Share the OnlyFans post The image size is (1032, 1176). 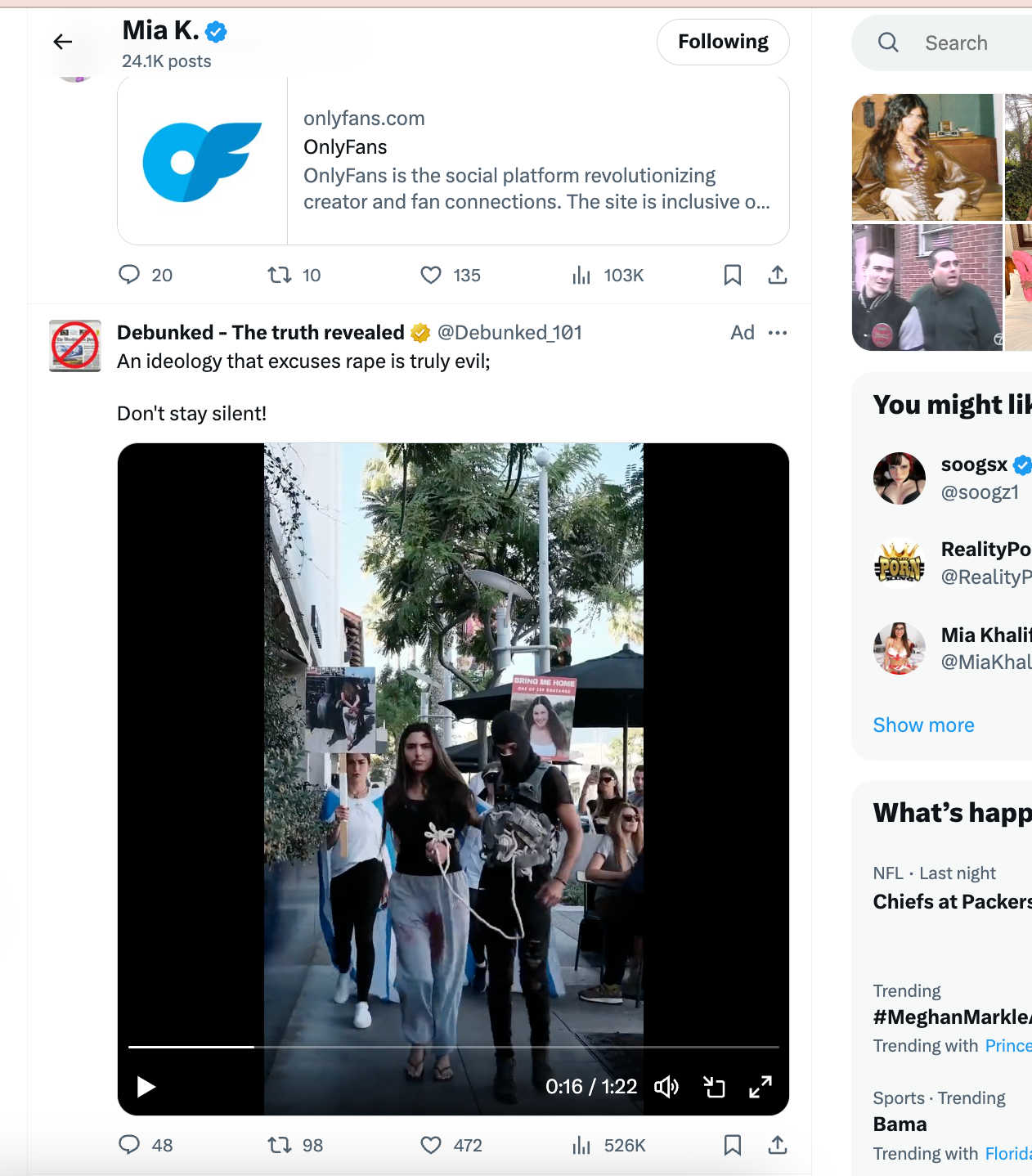pyautogui.click(x=777, y=275)
